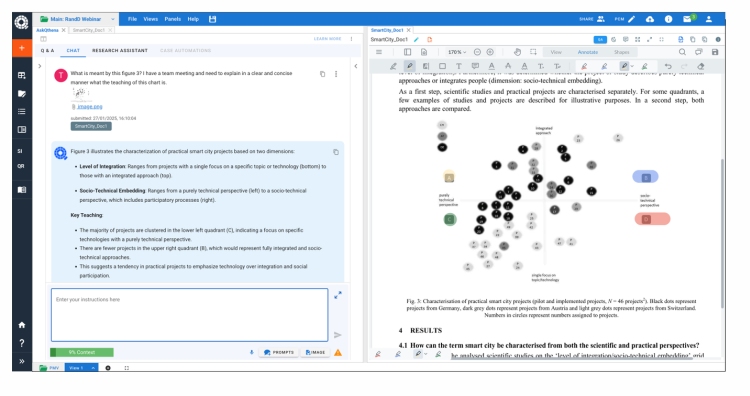Click the send arrow beside instructions box

coord(338,335)
